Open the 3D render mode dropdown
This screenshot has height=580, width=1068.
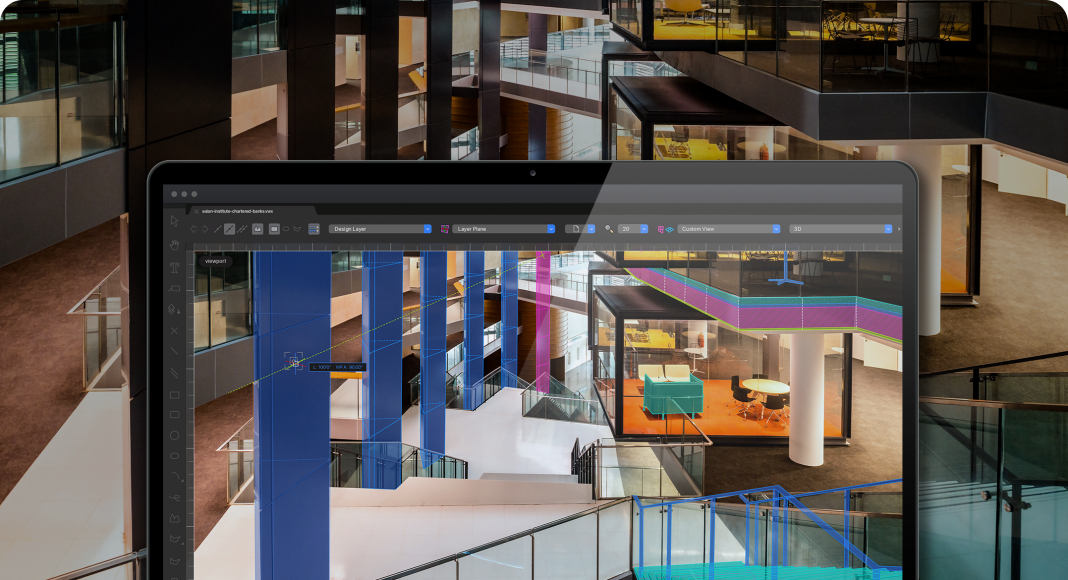pyautogui.click(x=840, y=229)
